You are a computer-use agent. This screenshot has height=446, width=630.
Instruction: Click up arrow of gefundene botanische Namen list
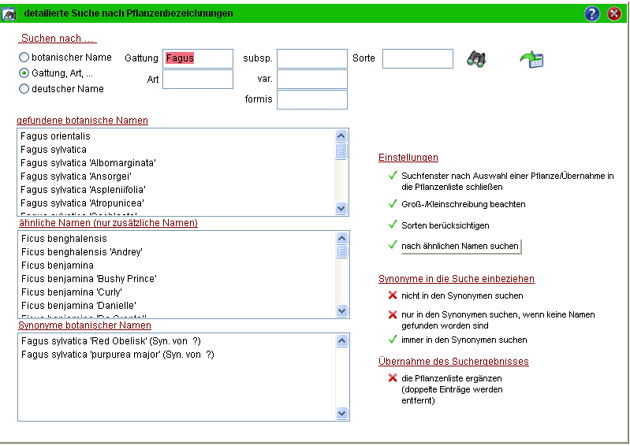[x=341, y=136]
